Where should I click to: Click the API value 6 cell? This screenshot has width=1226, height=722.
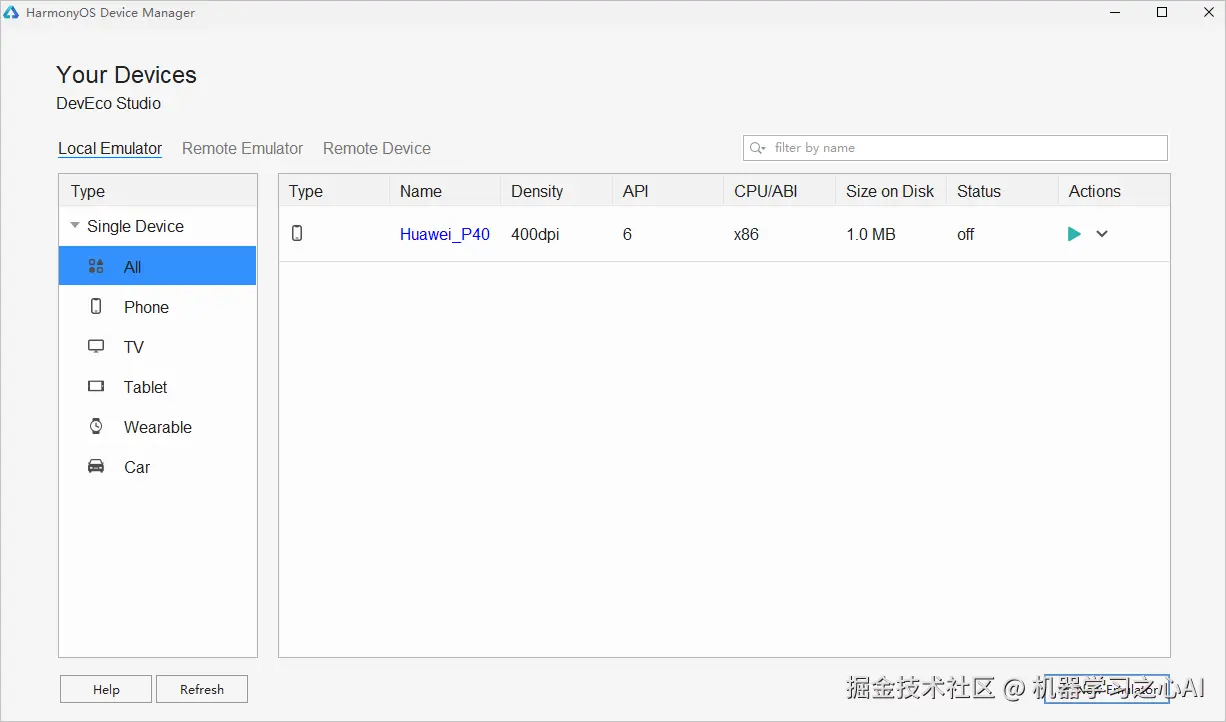tap(627, 234)
